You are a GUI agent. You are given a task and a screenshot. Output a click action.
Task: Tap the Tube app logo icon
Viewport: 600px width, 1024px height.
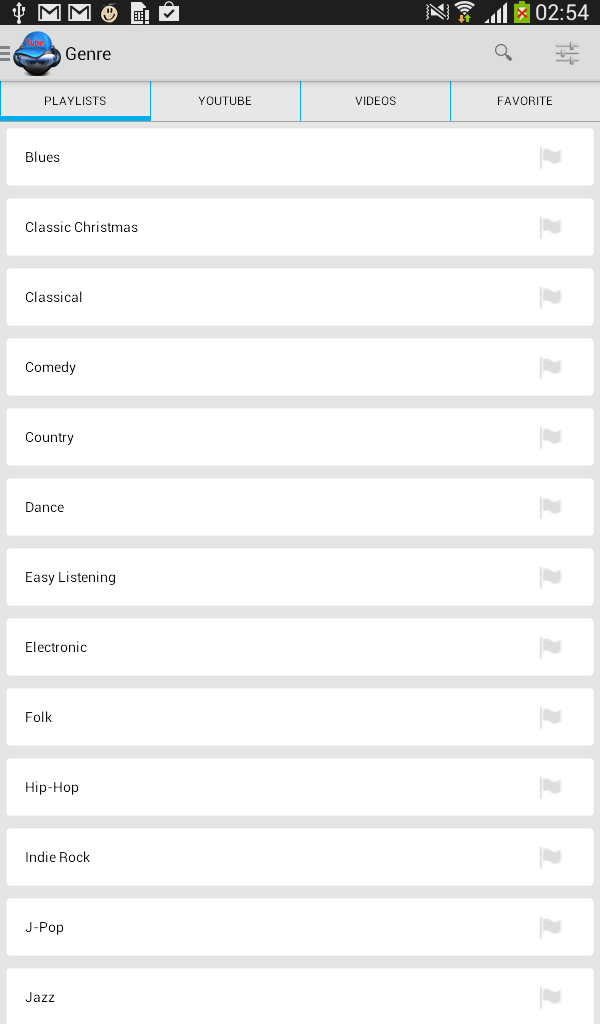point(37,53)
